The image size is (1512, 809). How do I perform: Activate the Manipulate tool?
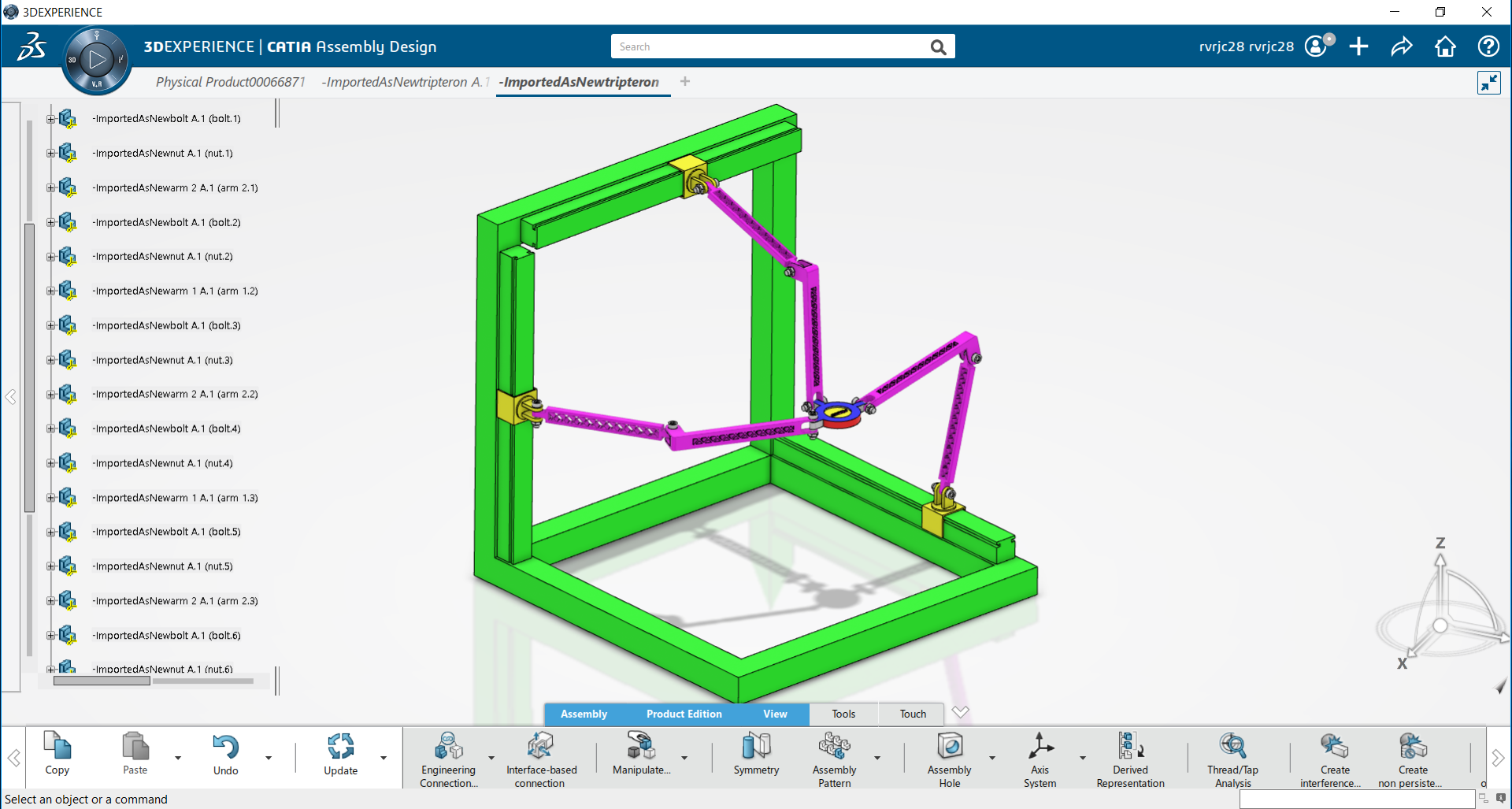[x=641, y=745]
